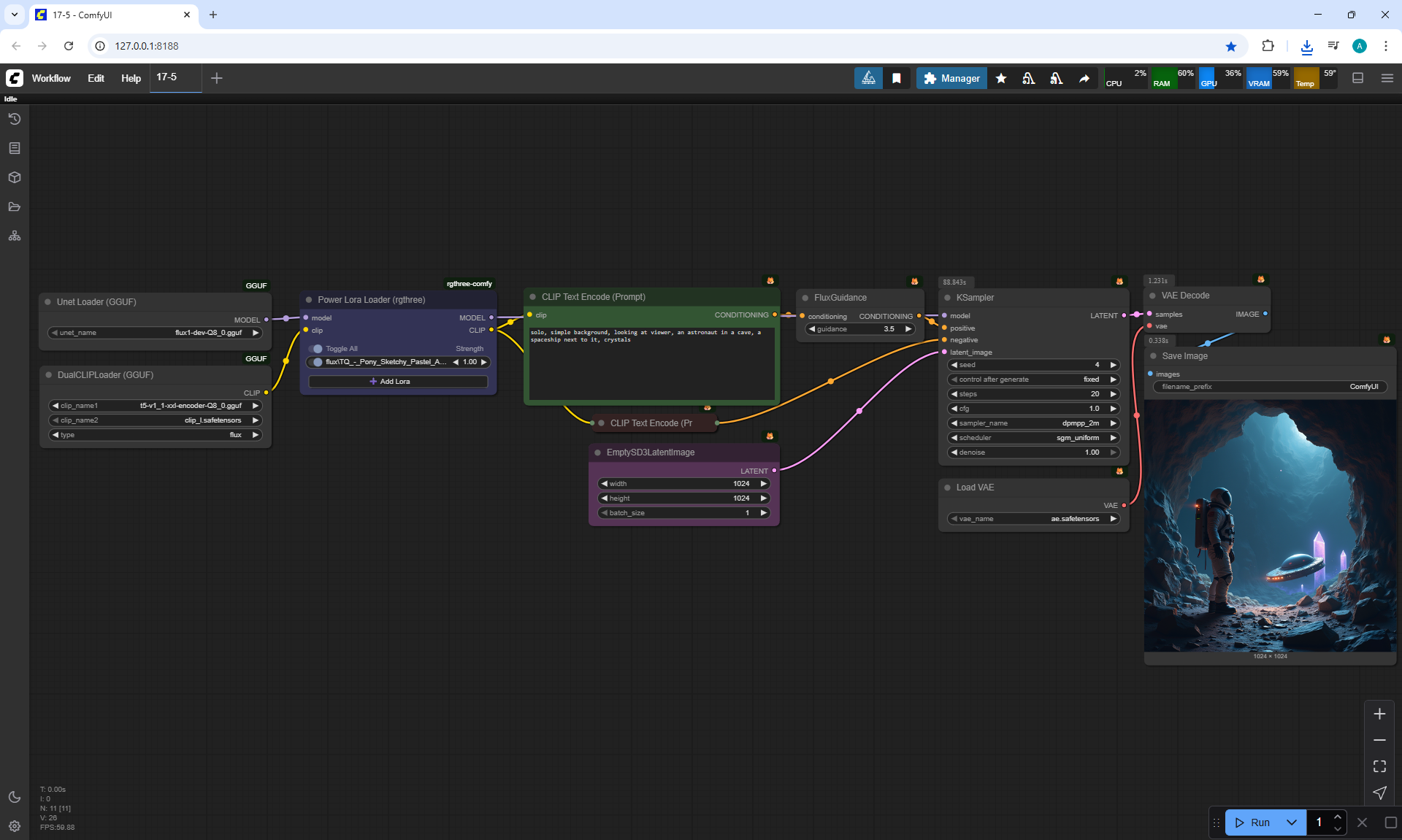Click the share arrow icon in toolbar
This screenshot has height=840, width=1402.
(x=1084, y=78)
